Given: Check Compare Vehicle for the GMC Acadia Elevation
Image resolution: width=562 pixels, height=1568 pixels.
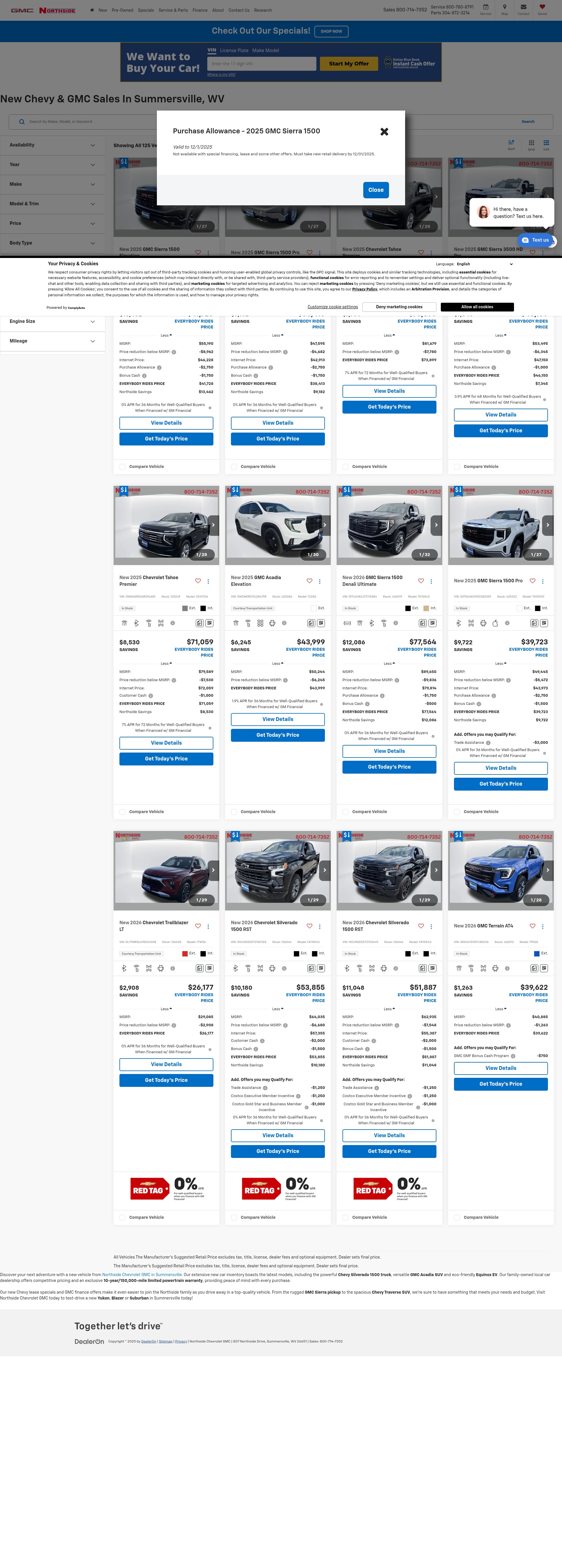Looking at the screenshot, I should click(x=234, y=811).
